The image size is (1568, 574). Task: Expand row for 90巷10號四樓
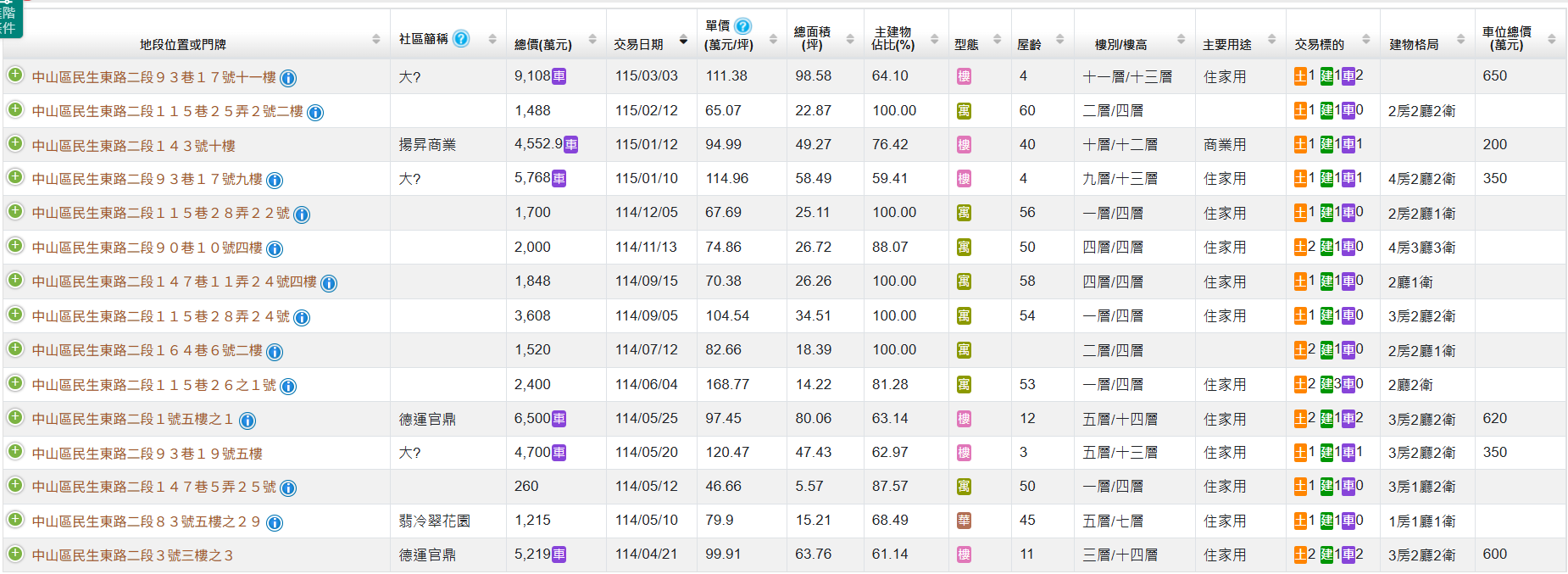tap(15, 246)
